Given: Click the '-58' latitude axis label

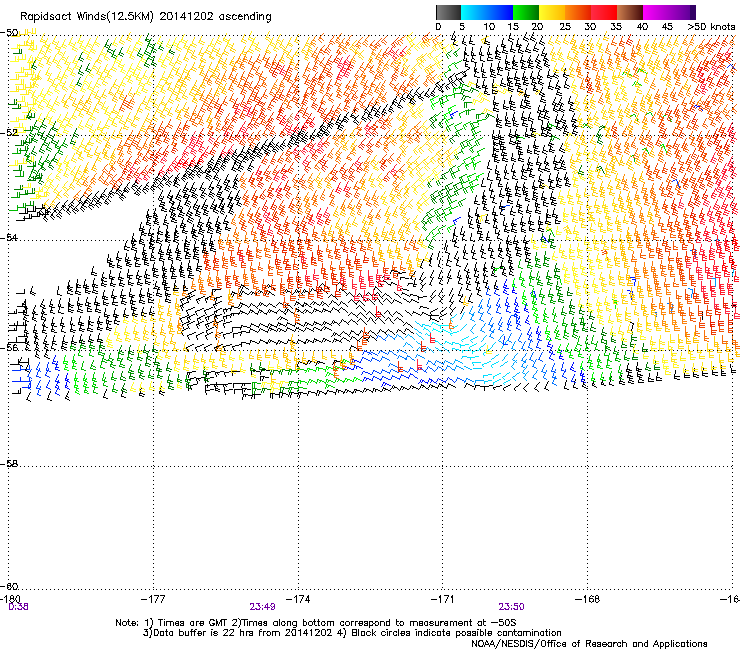Looking at the screenshot, I should 9,464.
